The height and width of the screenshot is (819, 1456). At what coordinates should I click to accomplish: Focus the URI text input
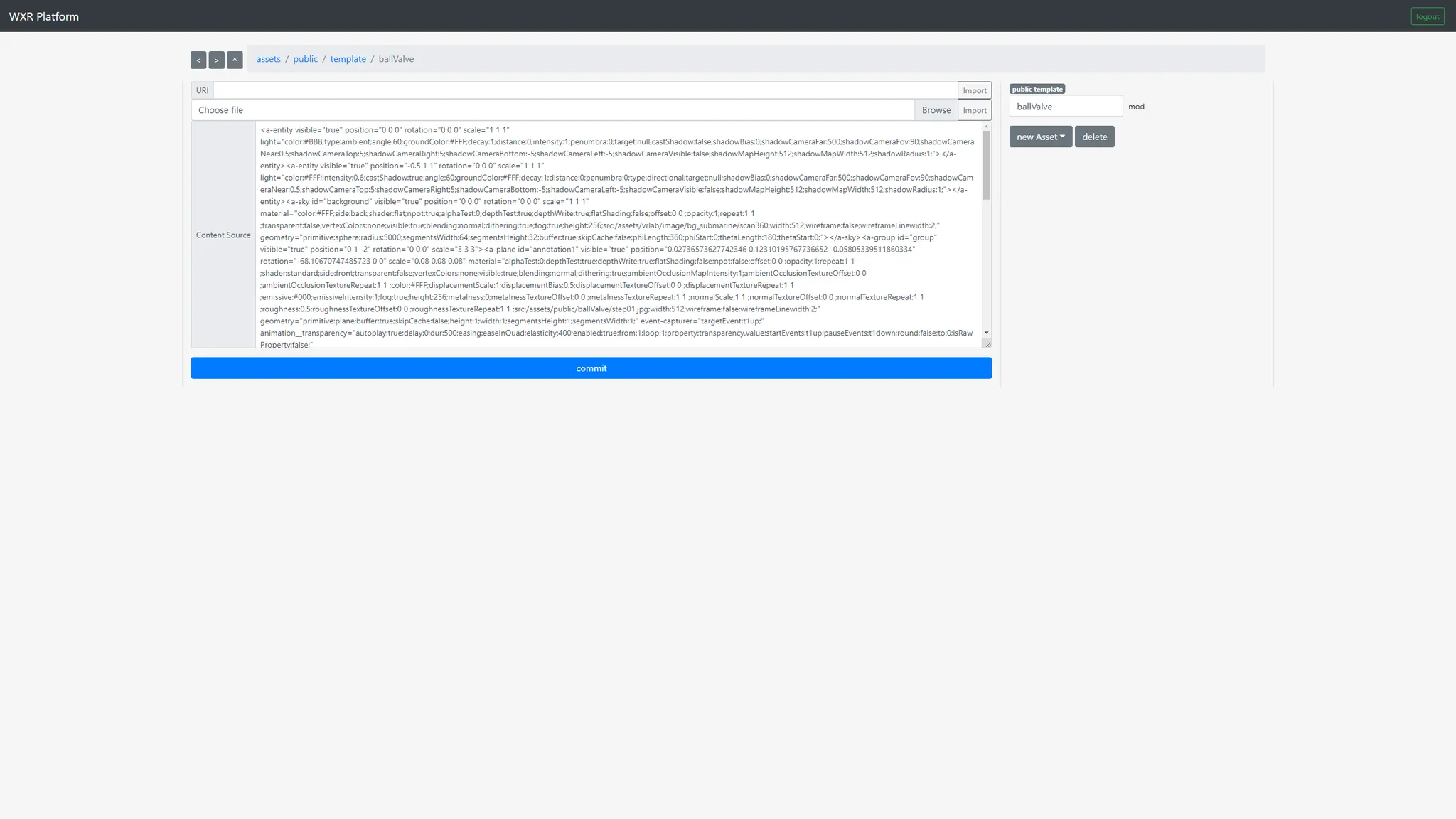(584, 90)
